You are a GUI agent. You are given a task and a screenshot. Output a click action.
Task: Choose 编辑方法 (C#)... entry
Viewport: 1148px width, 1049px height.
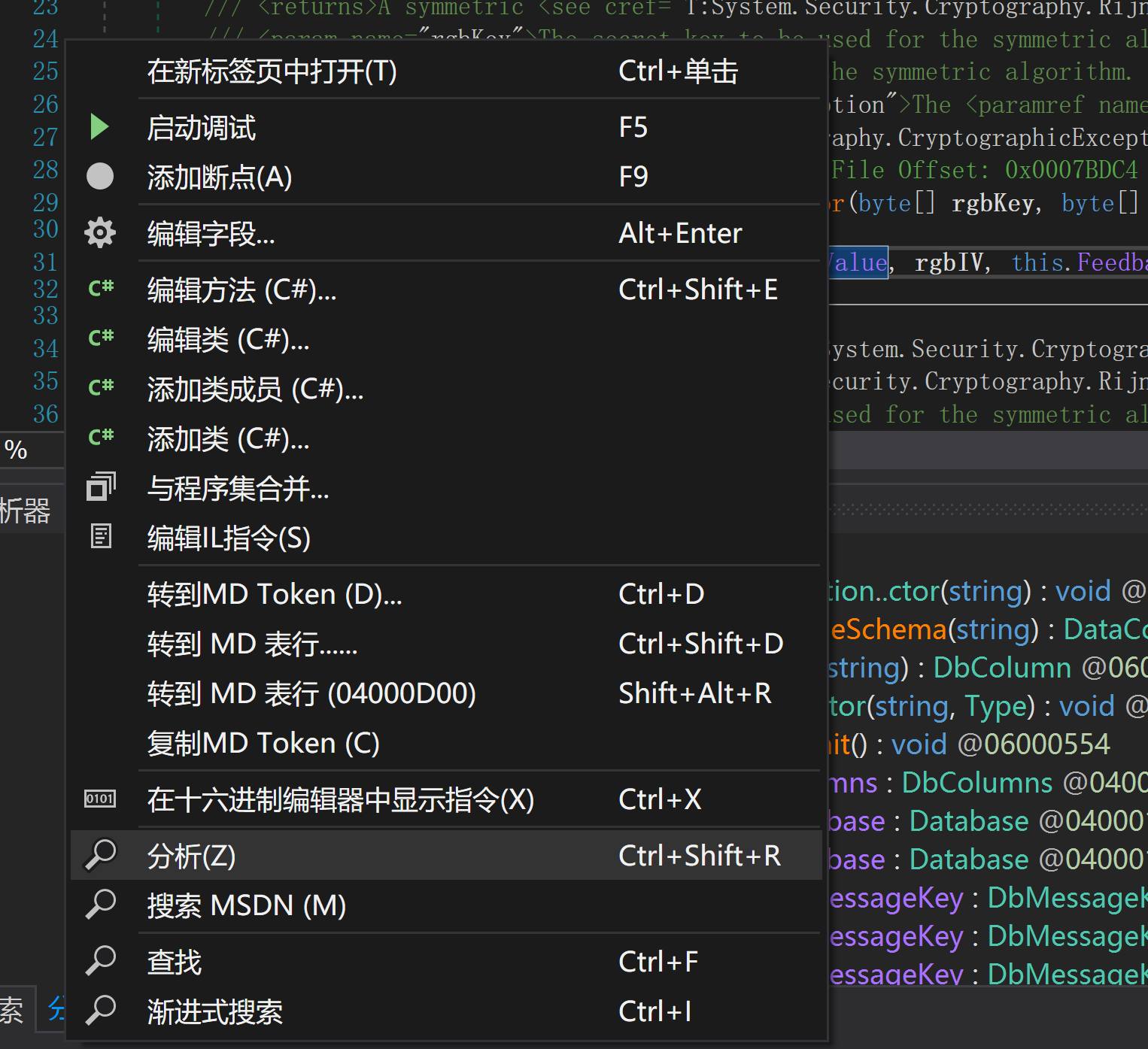(x=446, y=290)
